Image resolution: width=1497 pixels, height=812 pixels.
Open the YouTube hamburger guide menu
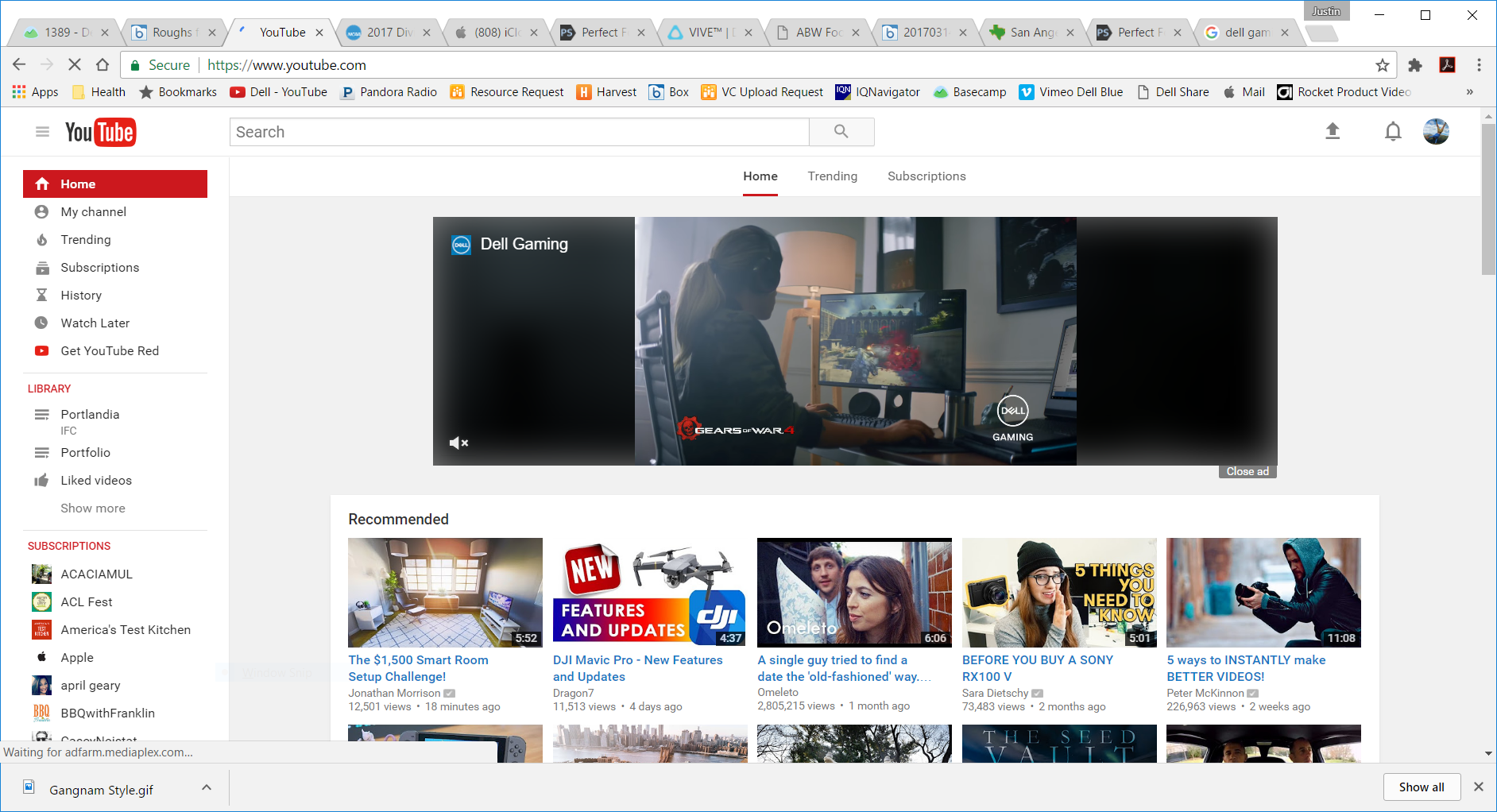pyautogui.click(x=42, y=132)
